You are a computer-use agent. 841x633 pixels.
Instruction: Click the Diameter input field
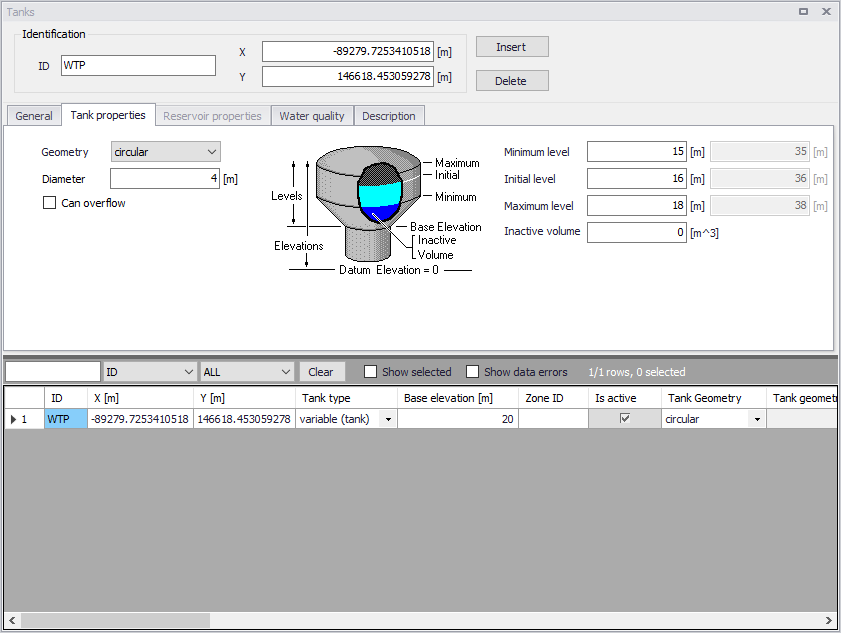165,178
